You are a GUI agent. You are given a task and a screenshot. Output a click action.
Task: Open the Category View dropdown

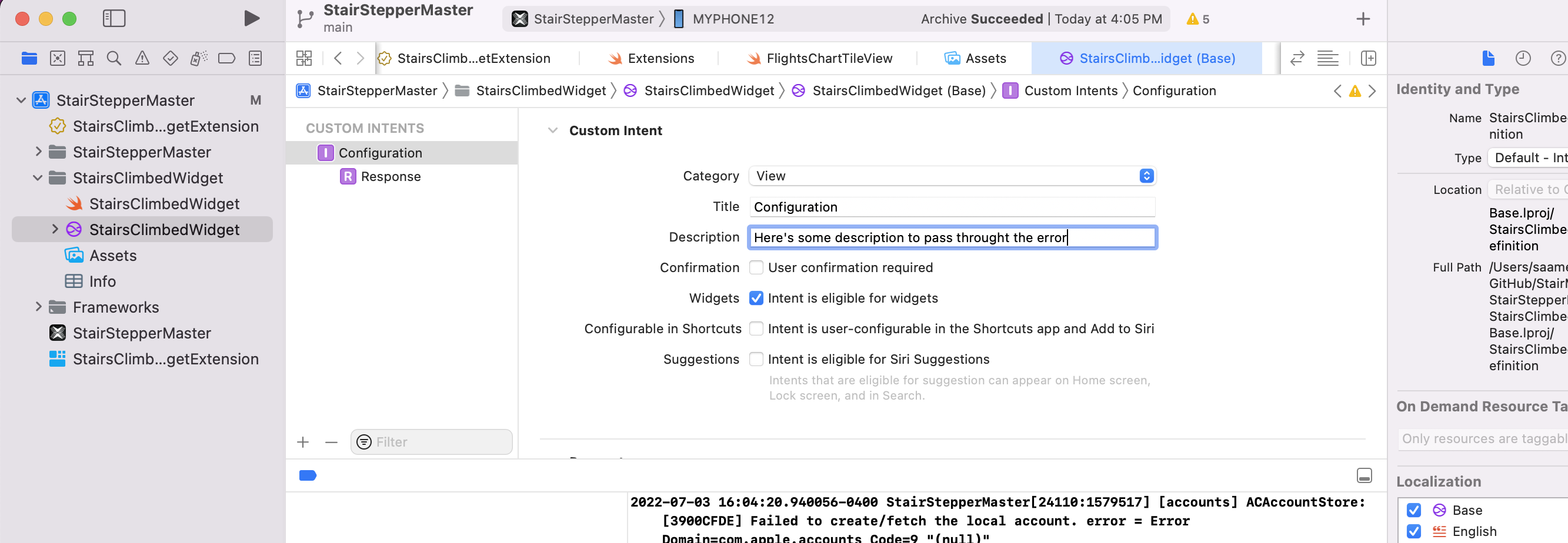953,176
